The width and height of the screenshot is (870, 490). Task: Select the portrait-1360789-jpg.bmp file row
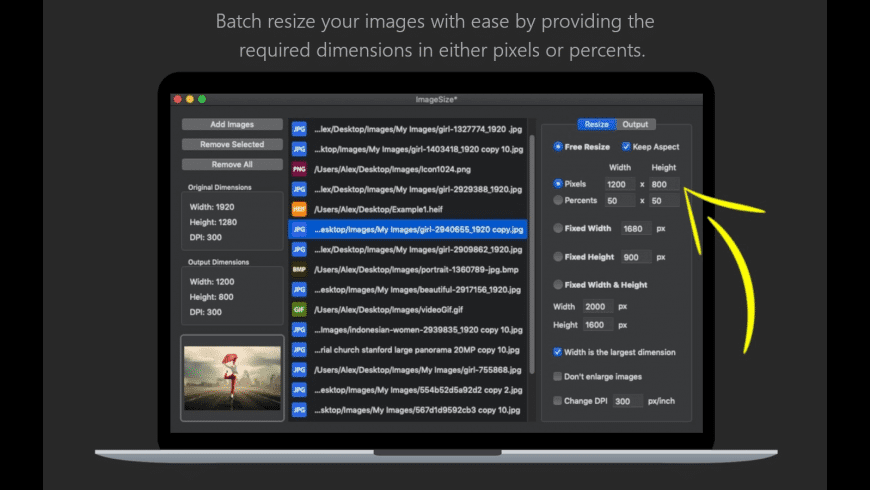tap(408, 270)
